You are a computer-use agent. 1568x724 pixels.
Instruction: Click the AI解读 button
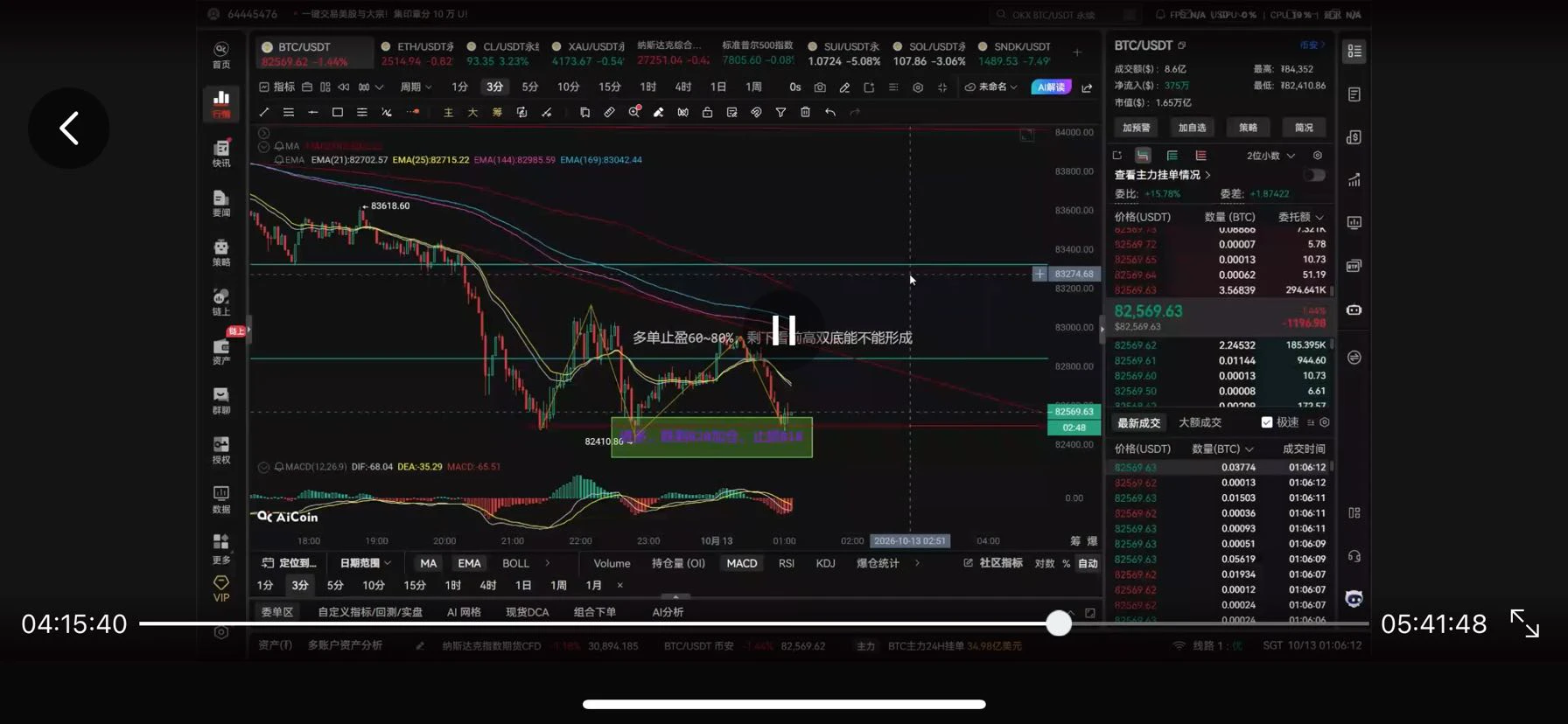tap(1051, 87)
